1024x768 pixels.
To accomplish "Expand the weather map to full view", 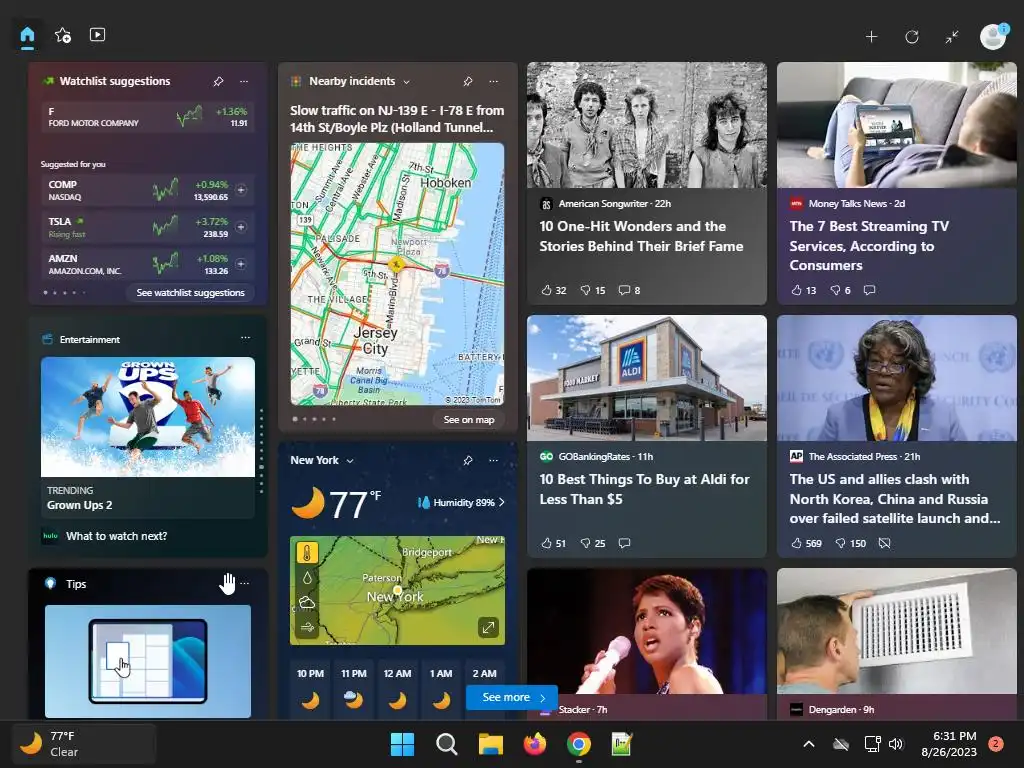I will tap(488, 628).
